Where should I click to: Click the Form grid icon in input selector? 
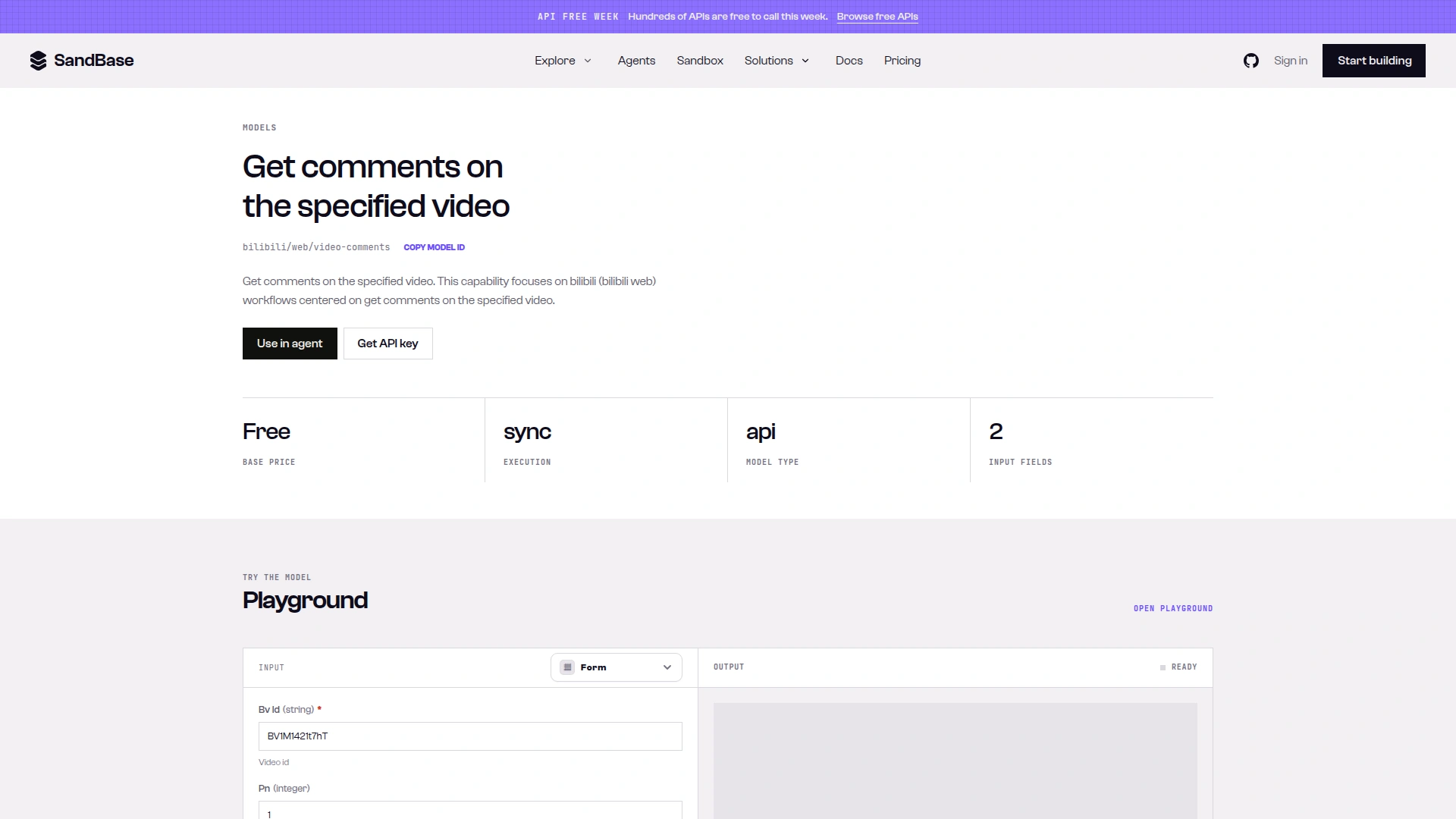[567, 667]
